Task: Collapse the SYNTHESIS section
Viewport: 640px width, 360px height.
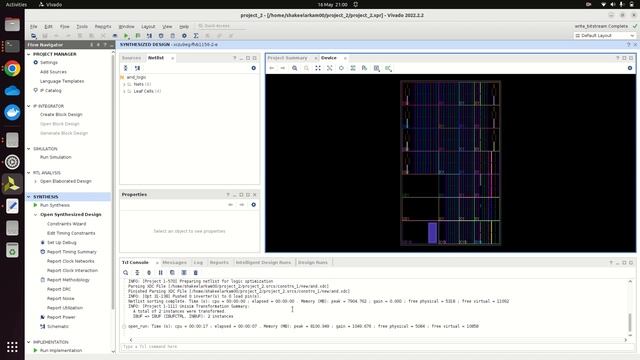Action: pos(29,197)
